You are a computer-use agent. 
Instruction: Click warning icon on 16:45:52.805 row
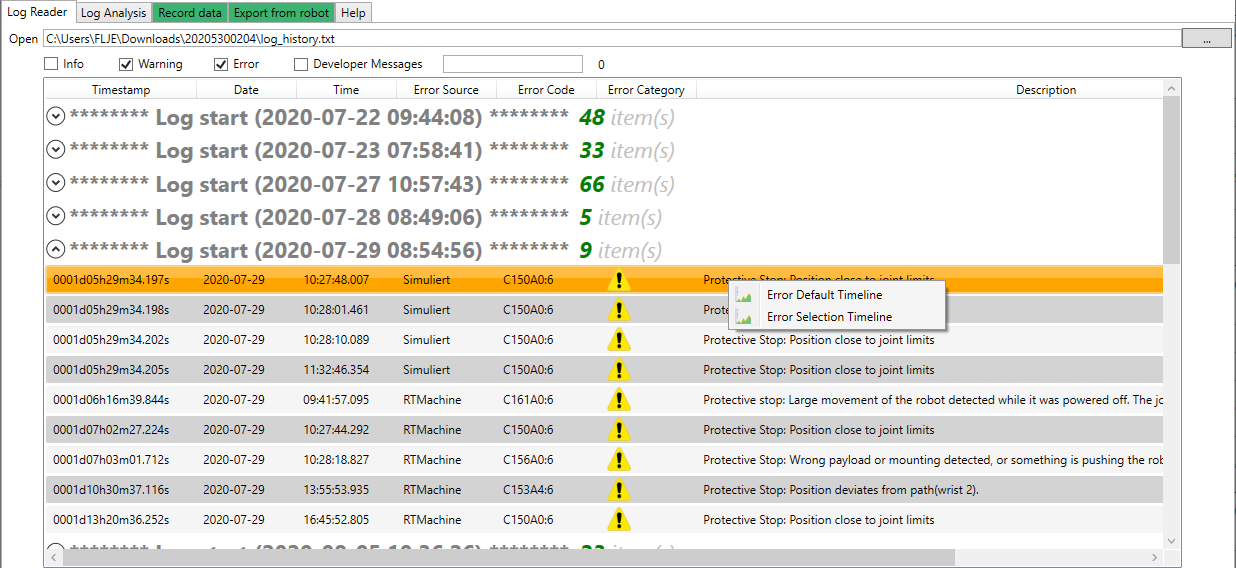(619, 520)
